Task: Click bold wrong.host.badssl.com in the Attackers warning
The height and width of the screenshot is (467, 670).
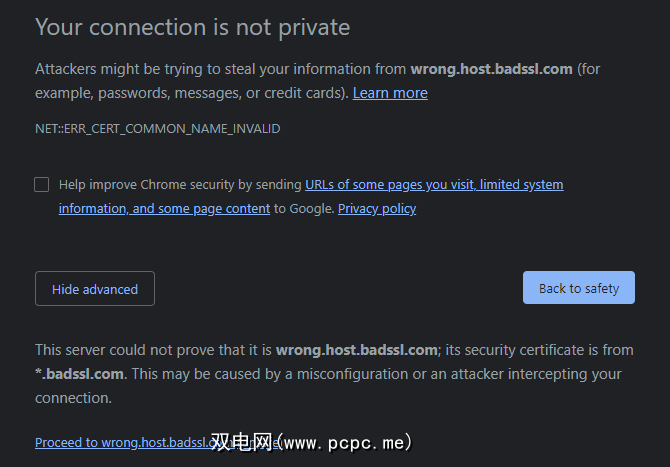Action: (x=491, y=69)
